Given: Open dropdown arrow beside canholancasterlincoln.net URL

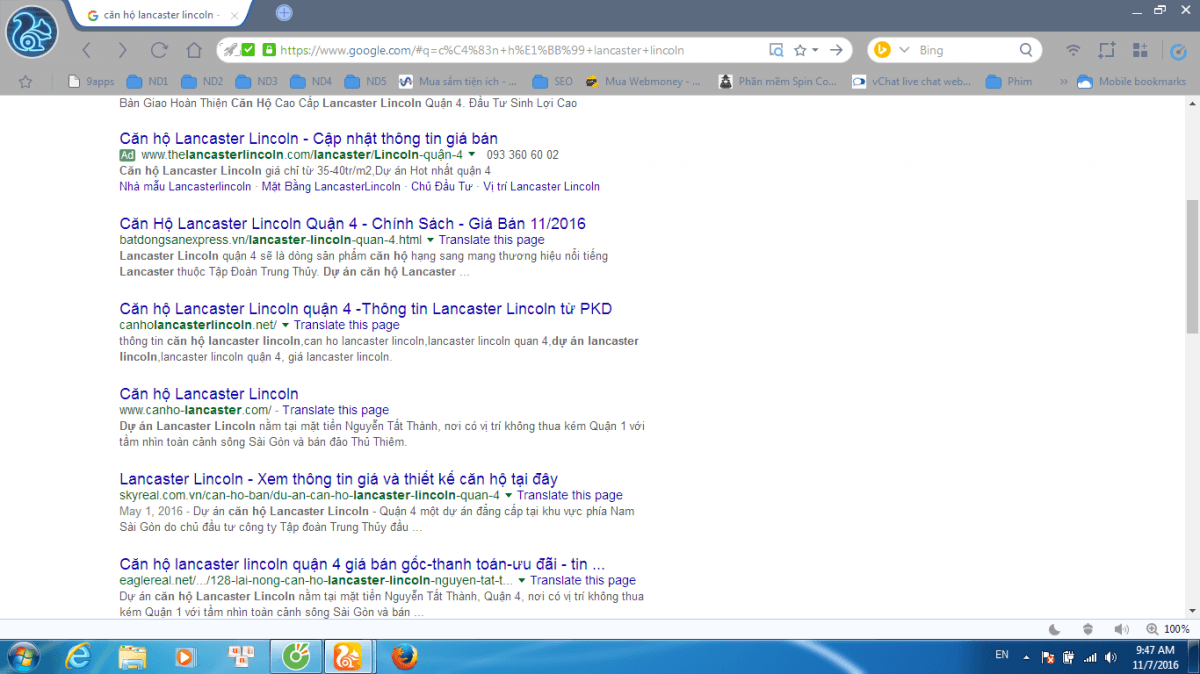Looking at the screenshot, I should click(285, 325).
